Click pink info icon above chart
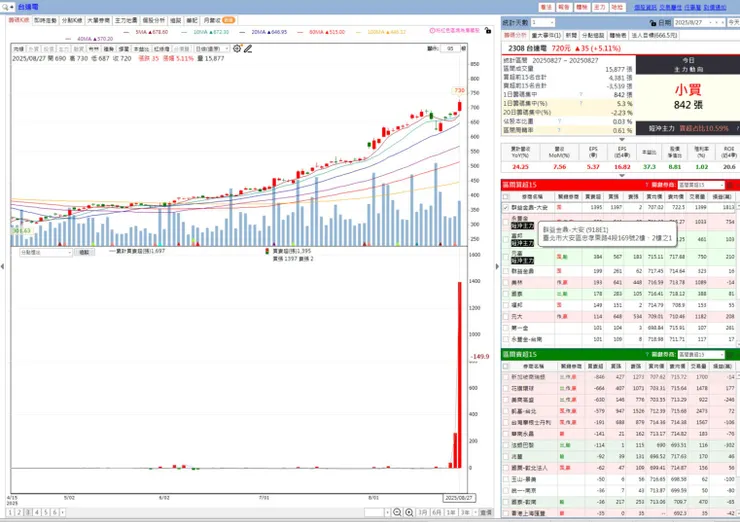Image resolution: width=740 pixels, height=522 pixels. [x=432, y=31]
